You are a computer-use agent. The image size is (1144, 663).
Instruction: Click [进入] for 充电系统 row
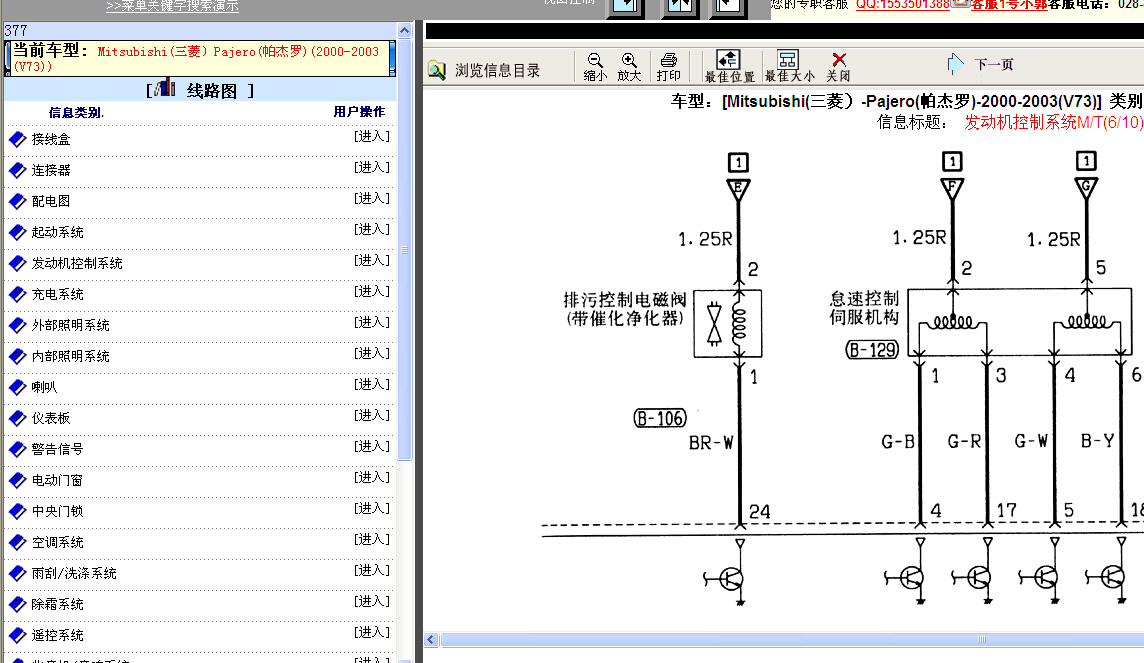(x=372, y=292)
